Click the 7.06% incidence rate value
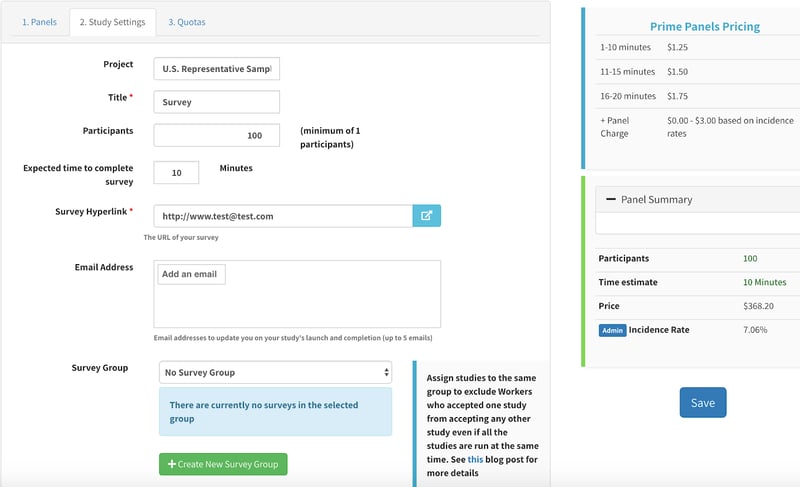This screenshot has height=487, width=800. [x=755, y=330]
